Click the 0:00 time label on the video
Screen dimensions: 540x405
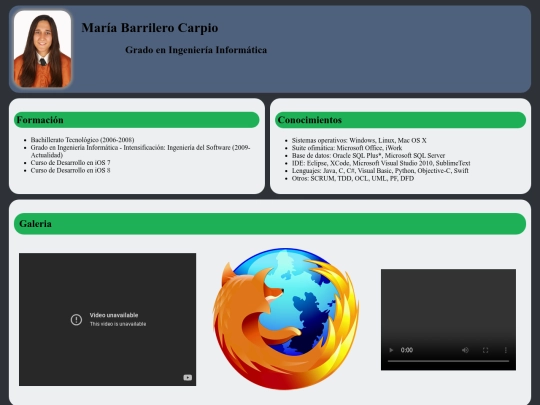coord(407,350)
